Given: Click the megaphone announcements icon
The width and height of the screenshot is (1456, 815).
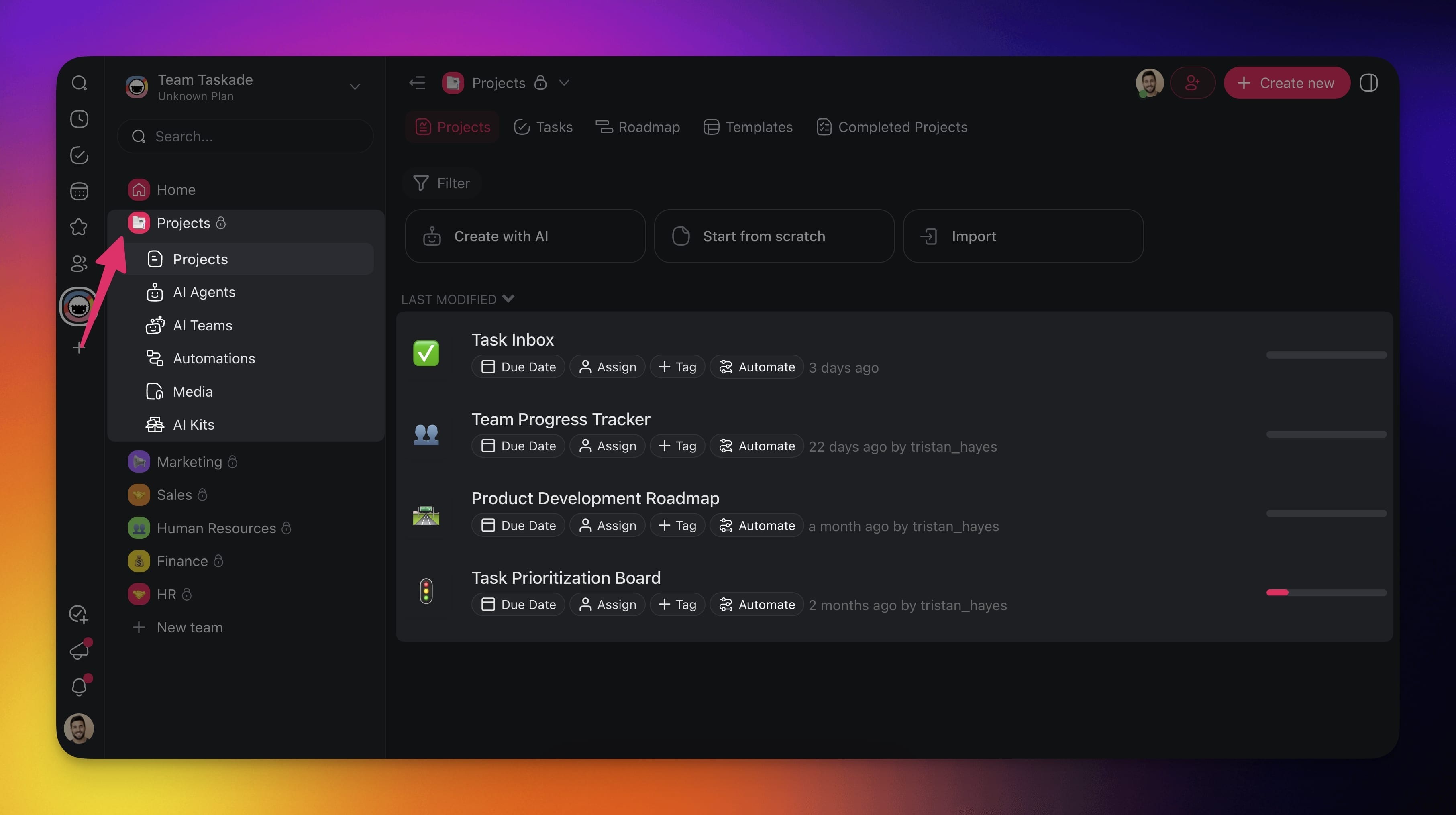Looking at the screenshot, I should pos(79,650).
